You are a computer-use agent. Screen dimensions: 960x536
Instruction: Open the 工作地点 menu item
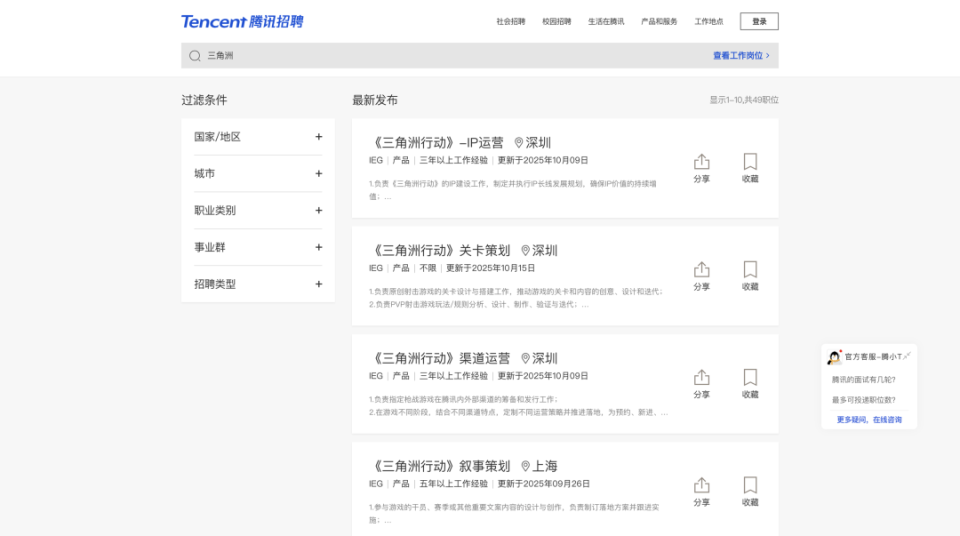tap(709, 21)
